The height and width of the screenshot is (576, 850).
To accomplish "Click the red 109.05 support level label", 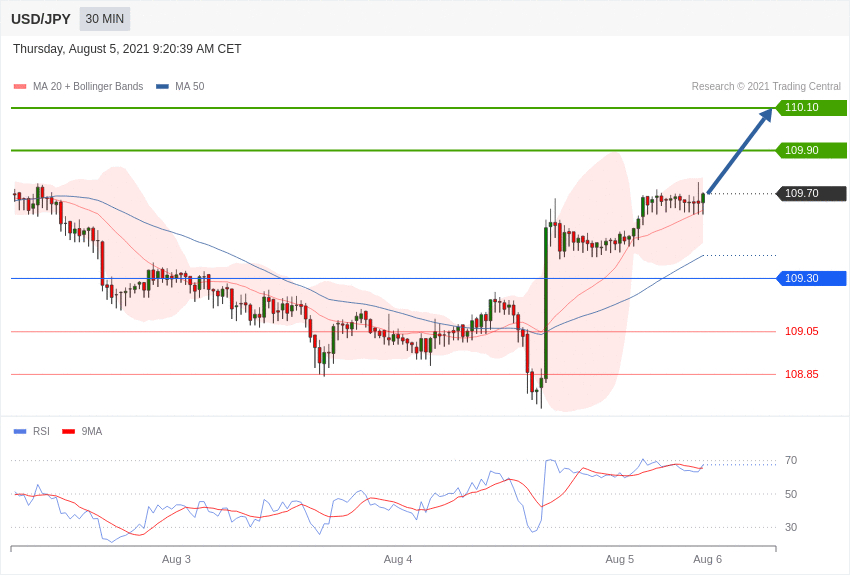I will pos(802,331).
